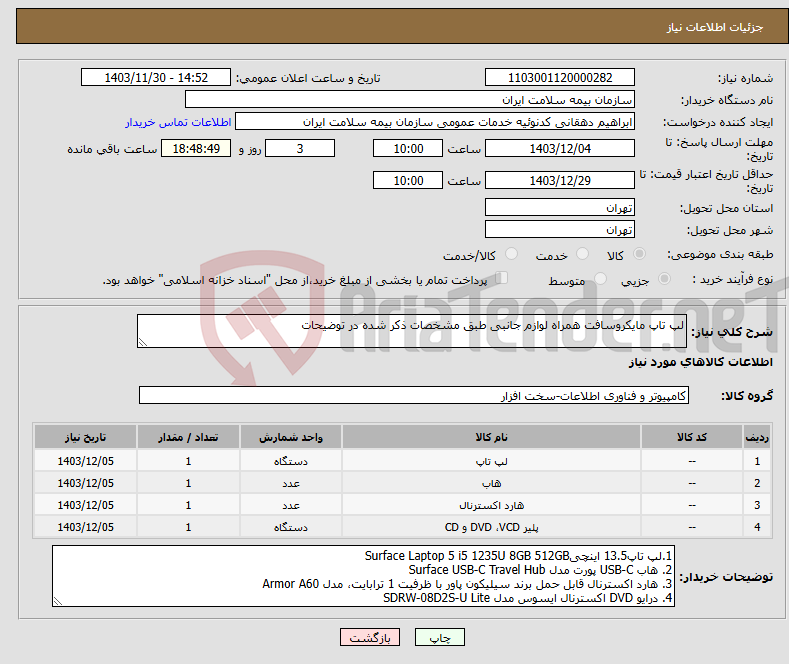Click the Armor A60 external hard line
The height and width of the screenshot is (664, 789).
[x=467, y=584]
